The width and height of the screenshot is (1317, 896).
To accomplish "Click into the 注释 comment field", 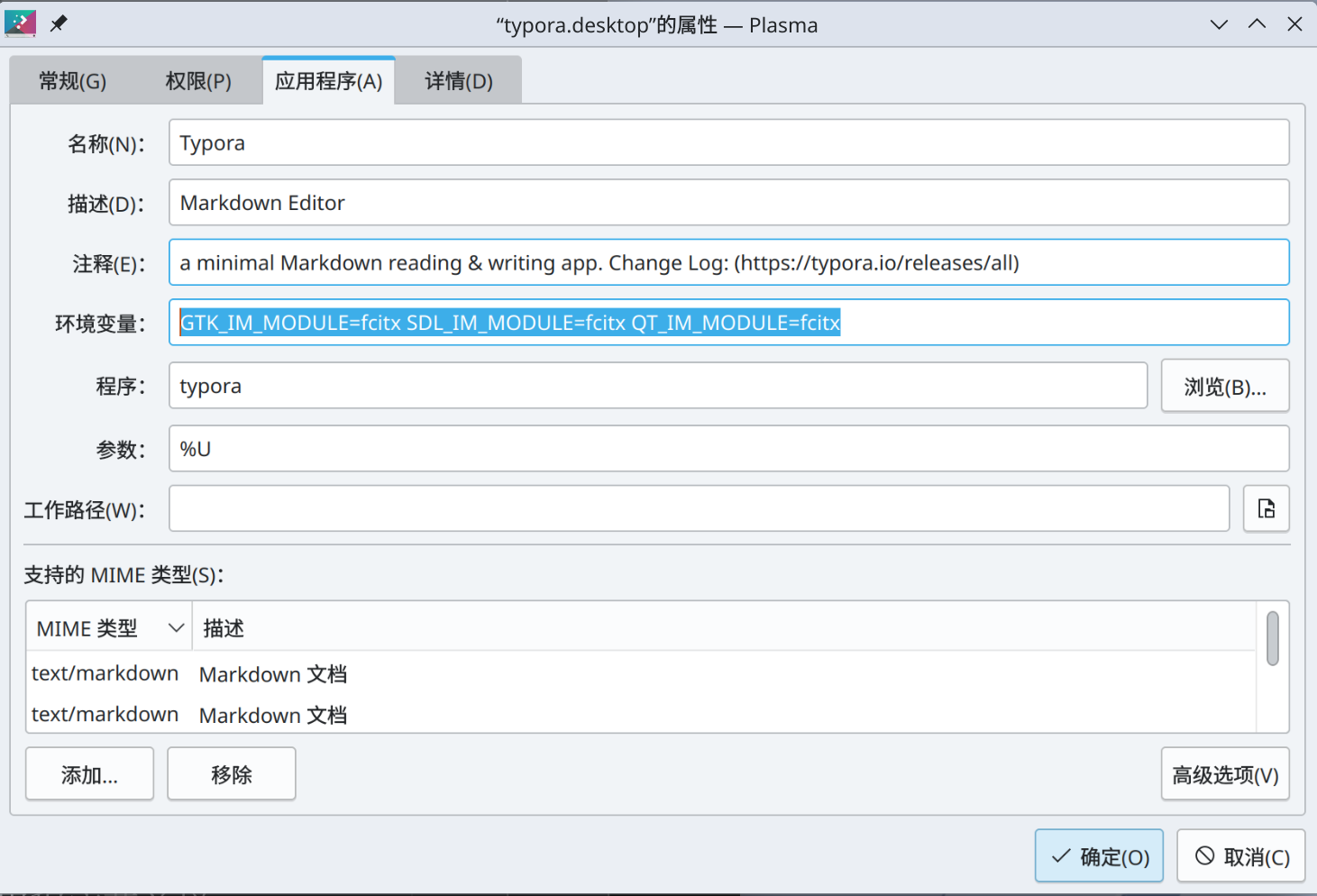I will coord(728,262).
